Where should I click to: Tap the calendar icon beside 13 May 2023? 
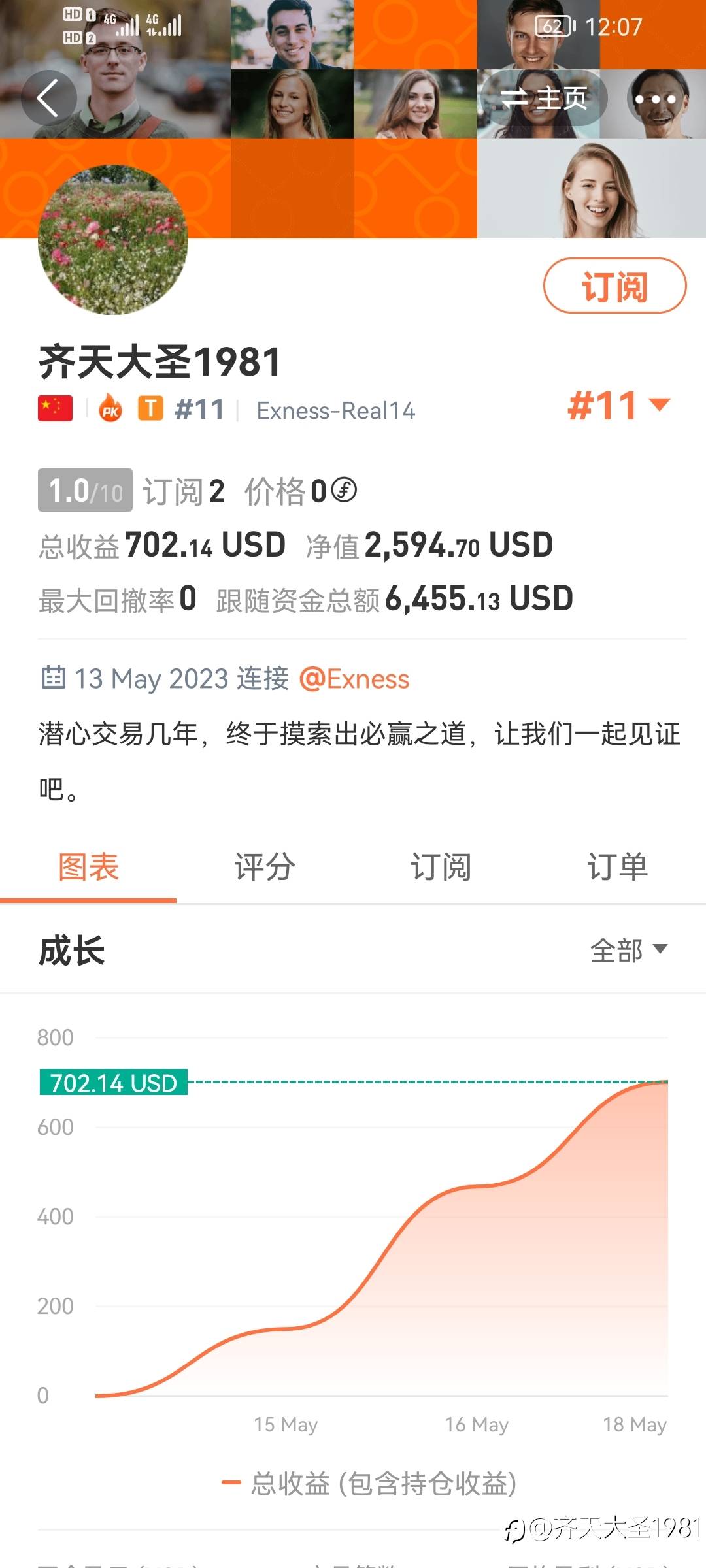(x=53, y=678)
